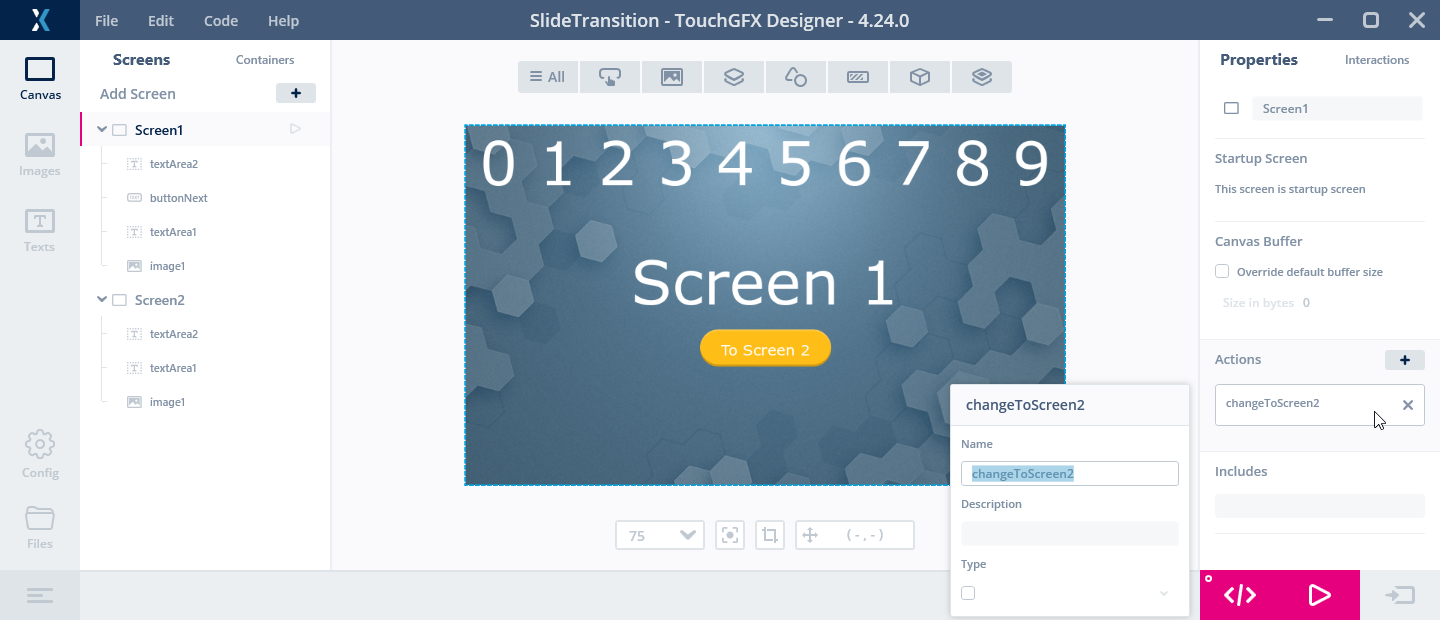Viewport: 1440px width, 620px height.
Task: Remove the changeToScreen2 action
Action: 1407,405
